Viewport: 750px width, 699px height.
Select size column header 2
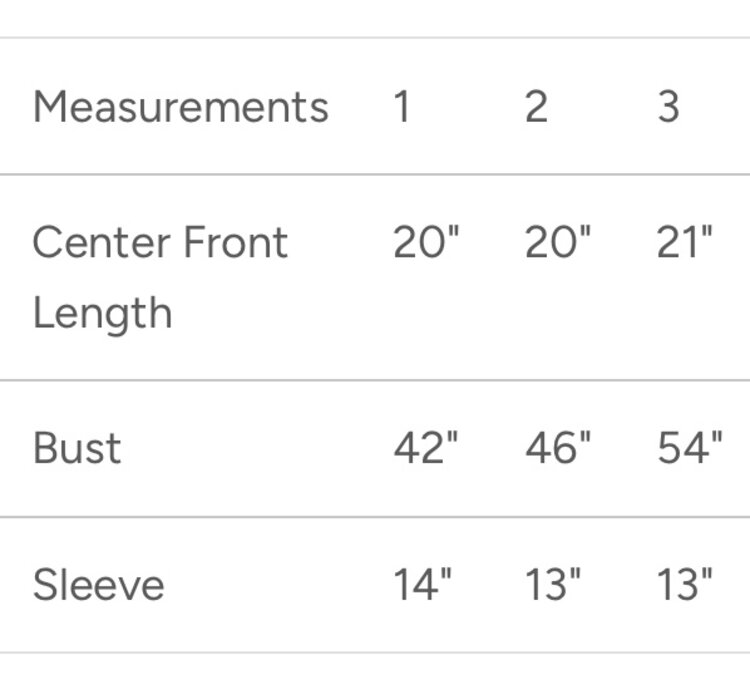[536, 106]
